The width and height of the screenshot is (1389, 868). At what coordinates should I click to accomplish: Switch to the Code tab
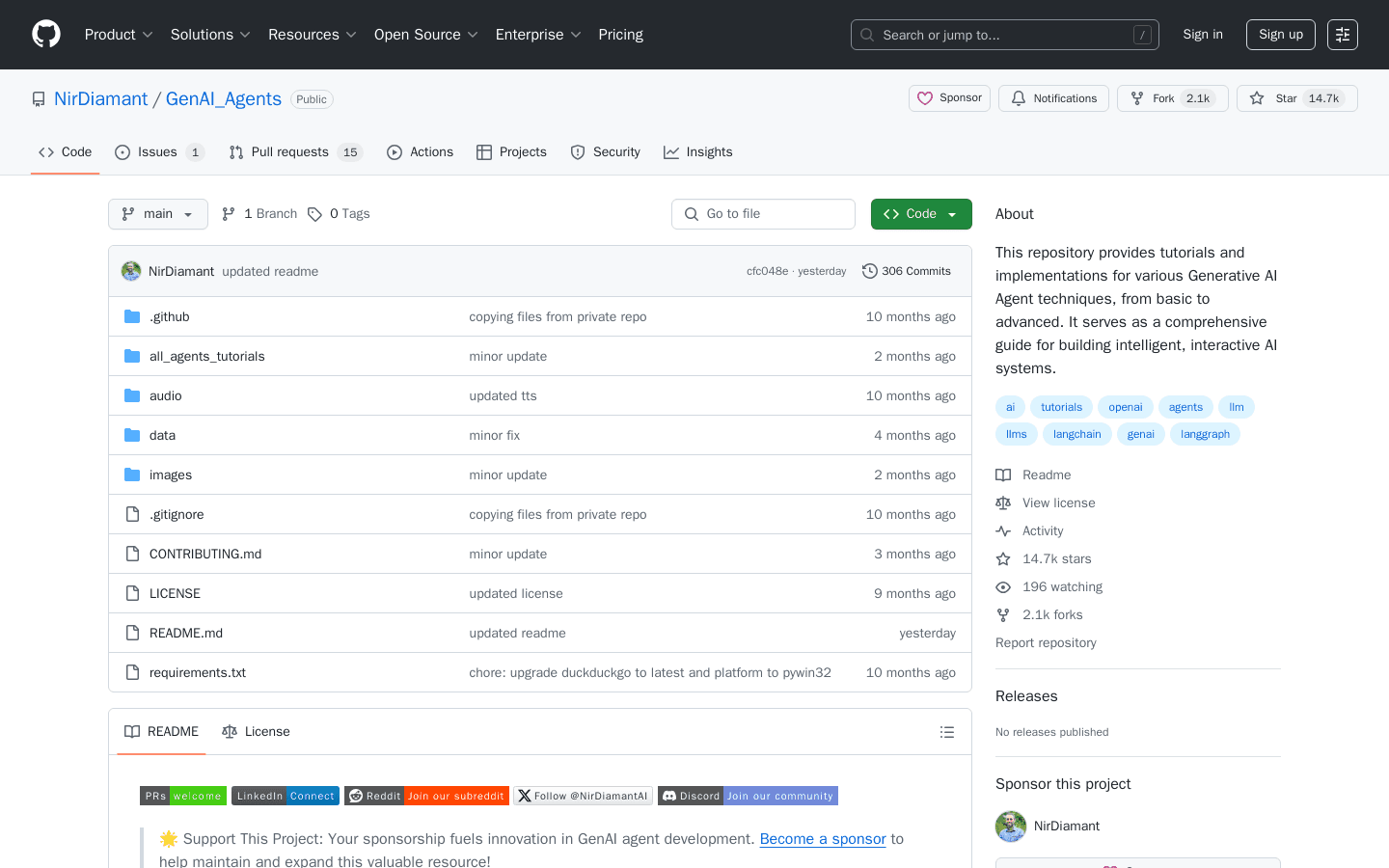65,152
